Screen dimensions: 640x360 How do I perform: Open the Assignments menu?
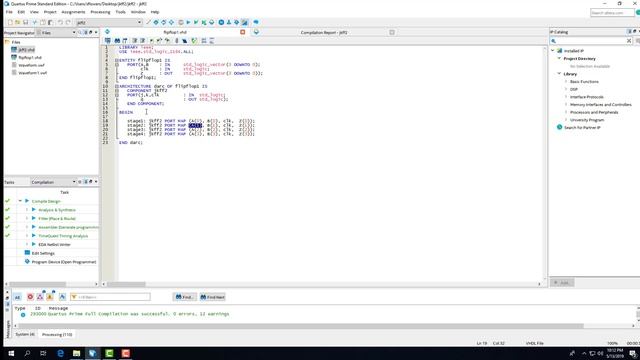[73, 12]
